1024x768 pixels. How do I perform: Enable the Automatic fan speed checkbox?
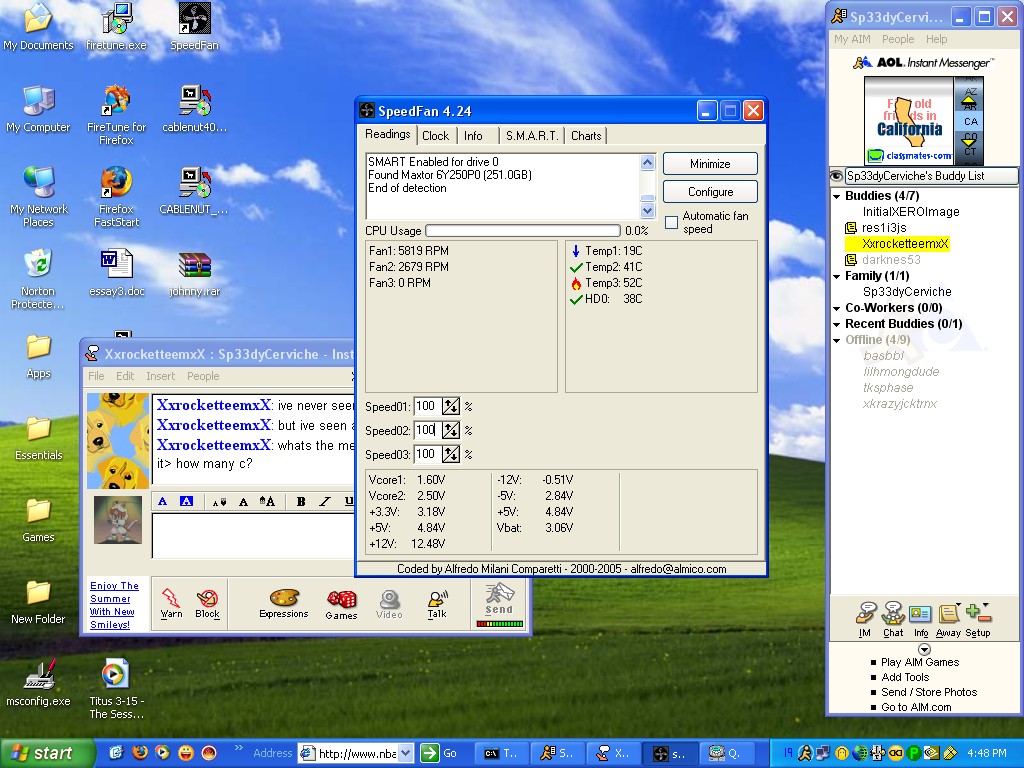coord(672,222)
